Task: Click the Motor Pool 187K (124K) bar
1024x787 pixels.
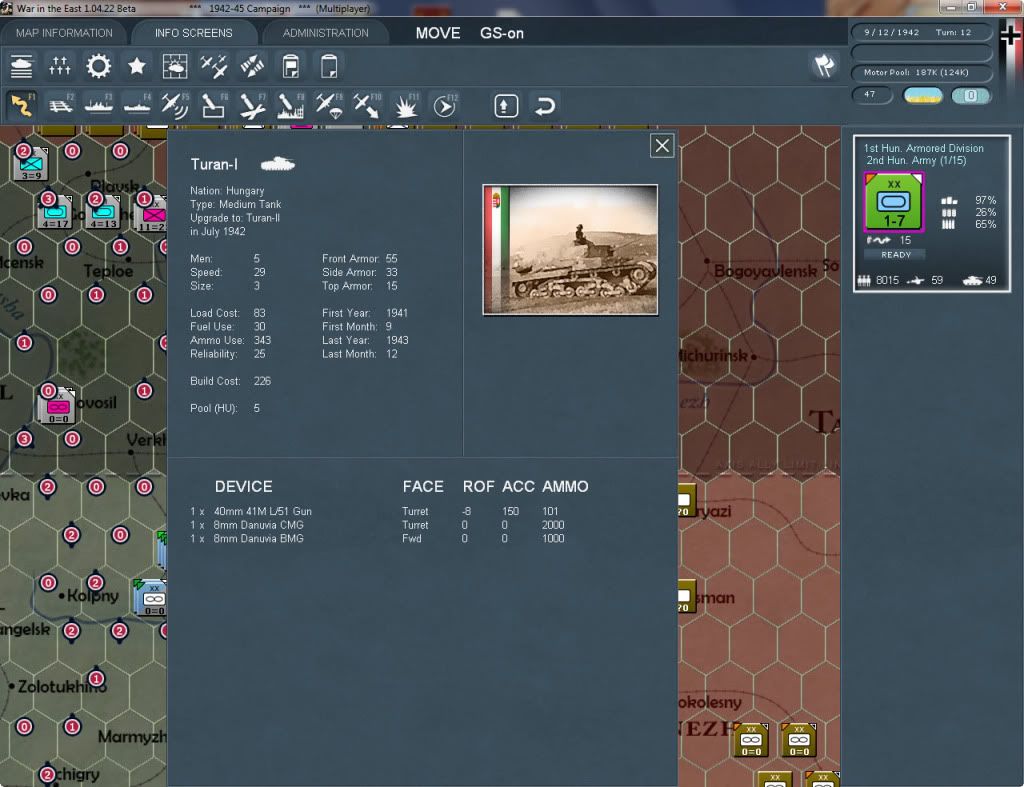Action: point(921,72)
